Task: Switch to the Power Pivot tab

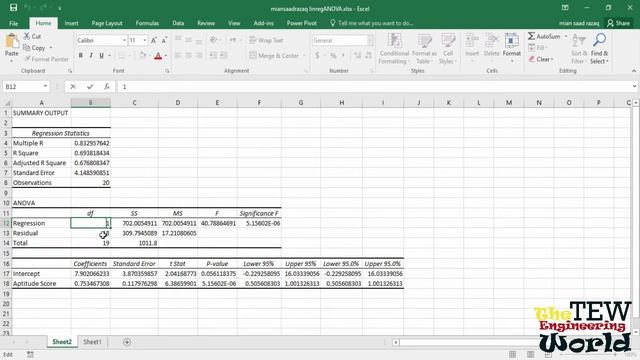Action: [x=302, y=23]
